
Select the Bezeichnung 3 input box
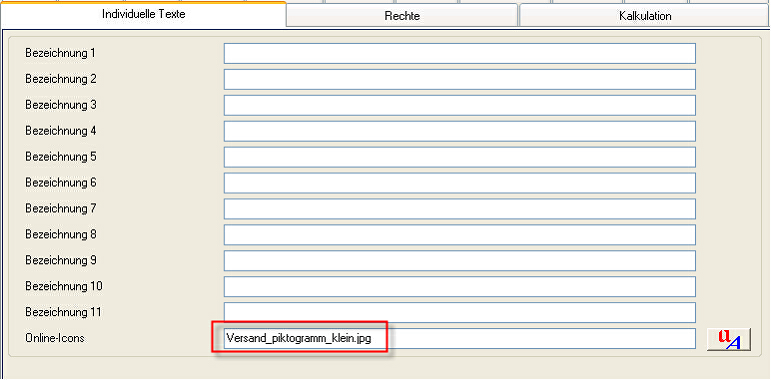click(x=460, y=105)
